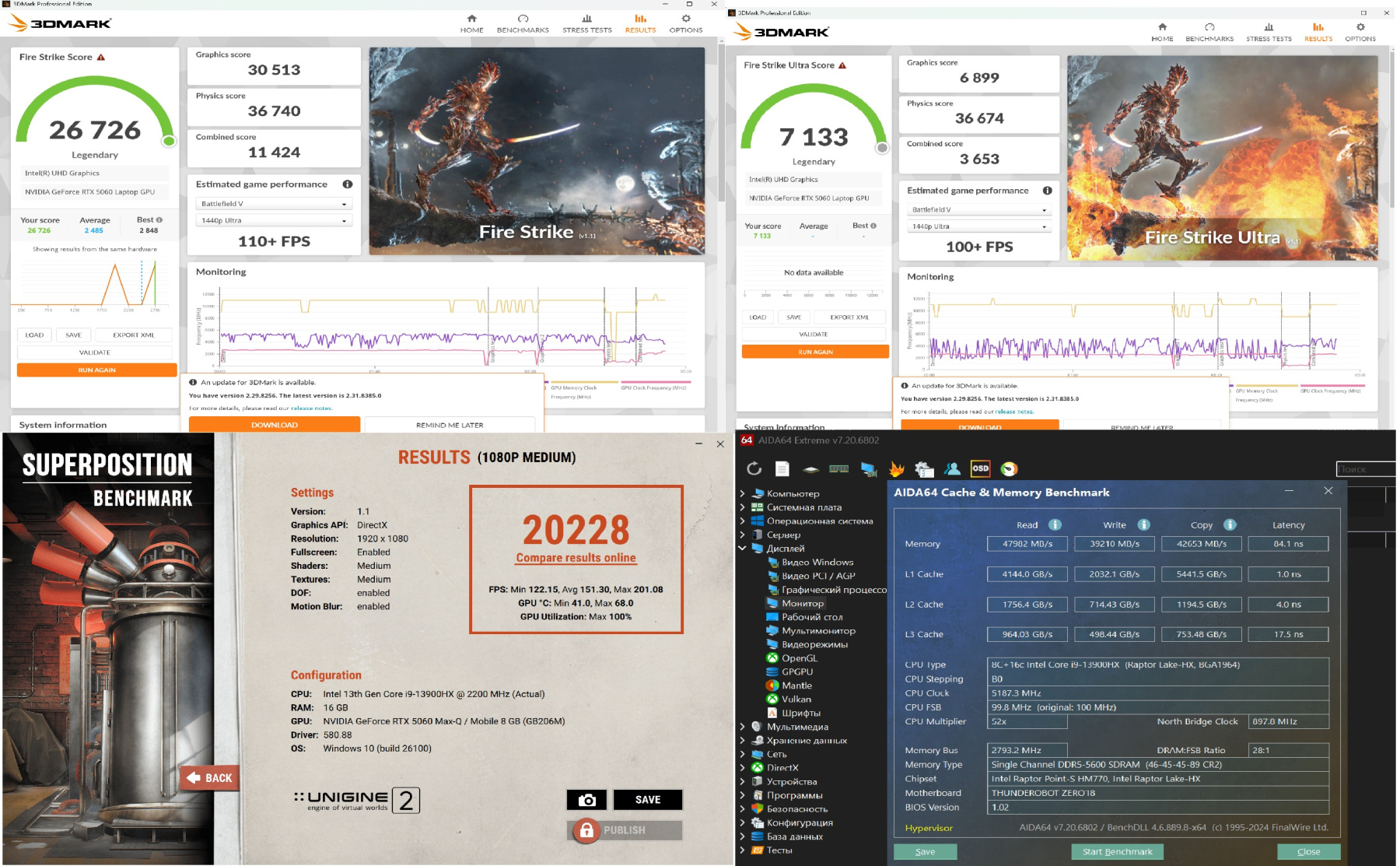Screen dimensions: 1400x866
Task: Click the info icon next to Write column
Action: click(x=1143, y=525)
